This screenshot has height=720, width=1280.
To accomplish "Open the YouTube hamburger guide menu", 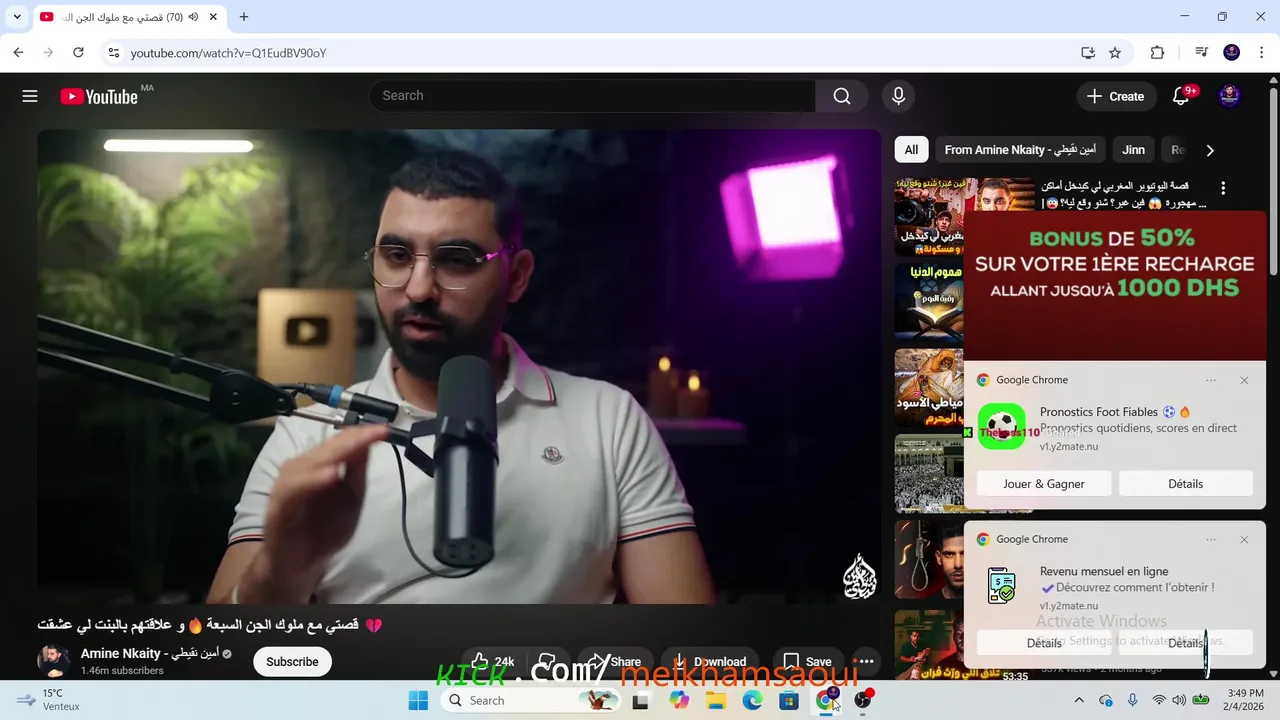I will point(30,96).
